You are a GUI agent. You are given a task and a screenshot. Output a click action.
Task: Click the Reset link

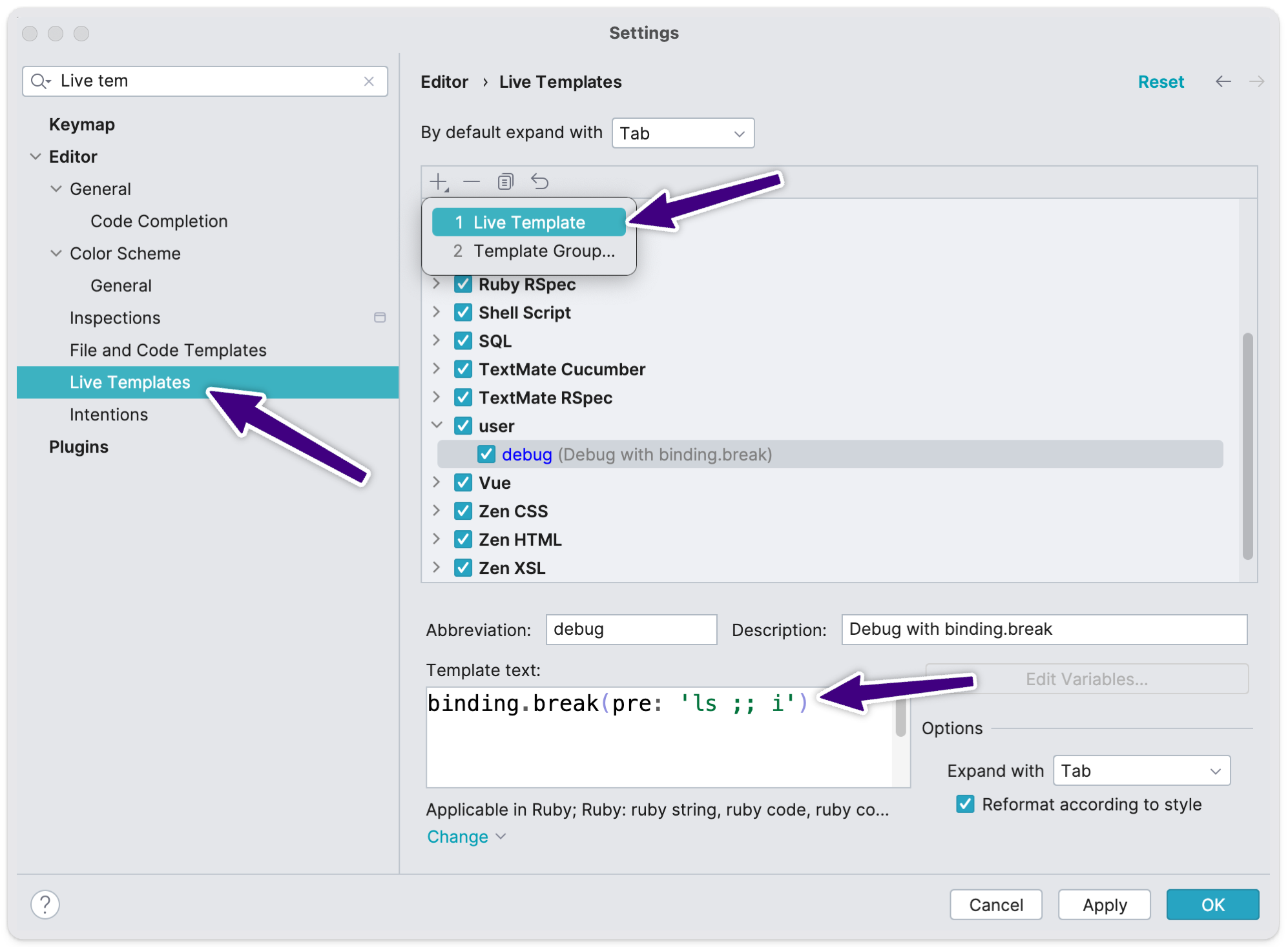1161,82
